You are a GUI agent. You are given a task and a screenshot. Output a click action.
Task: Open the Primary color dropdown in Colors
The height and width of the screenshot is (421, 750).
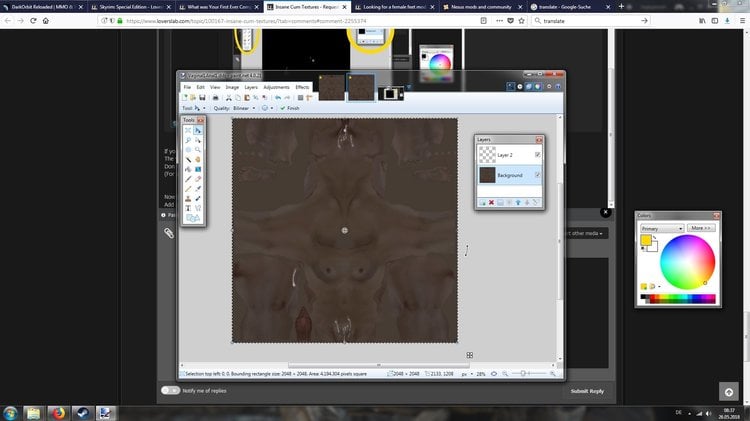662,229
